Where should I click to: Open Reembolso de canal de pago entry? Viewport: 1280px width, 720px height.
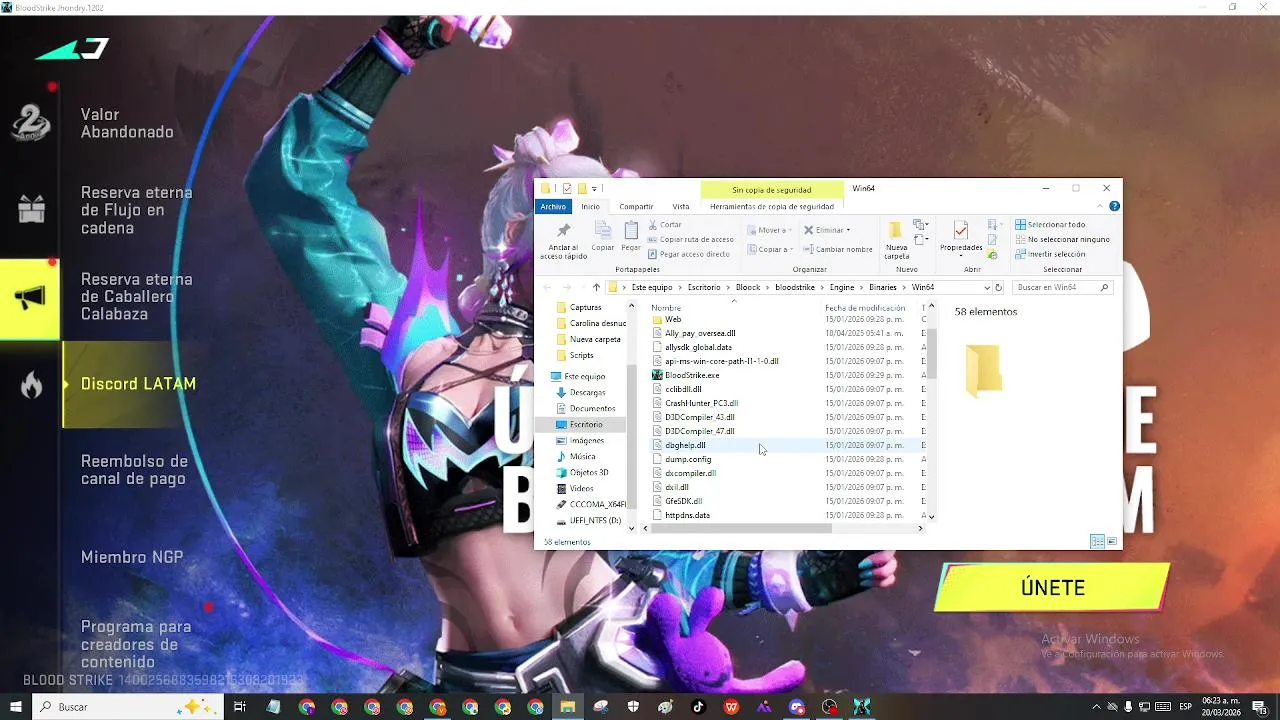134,470
